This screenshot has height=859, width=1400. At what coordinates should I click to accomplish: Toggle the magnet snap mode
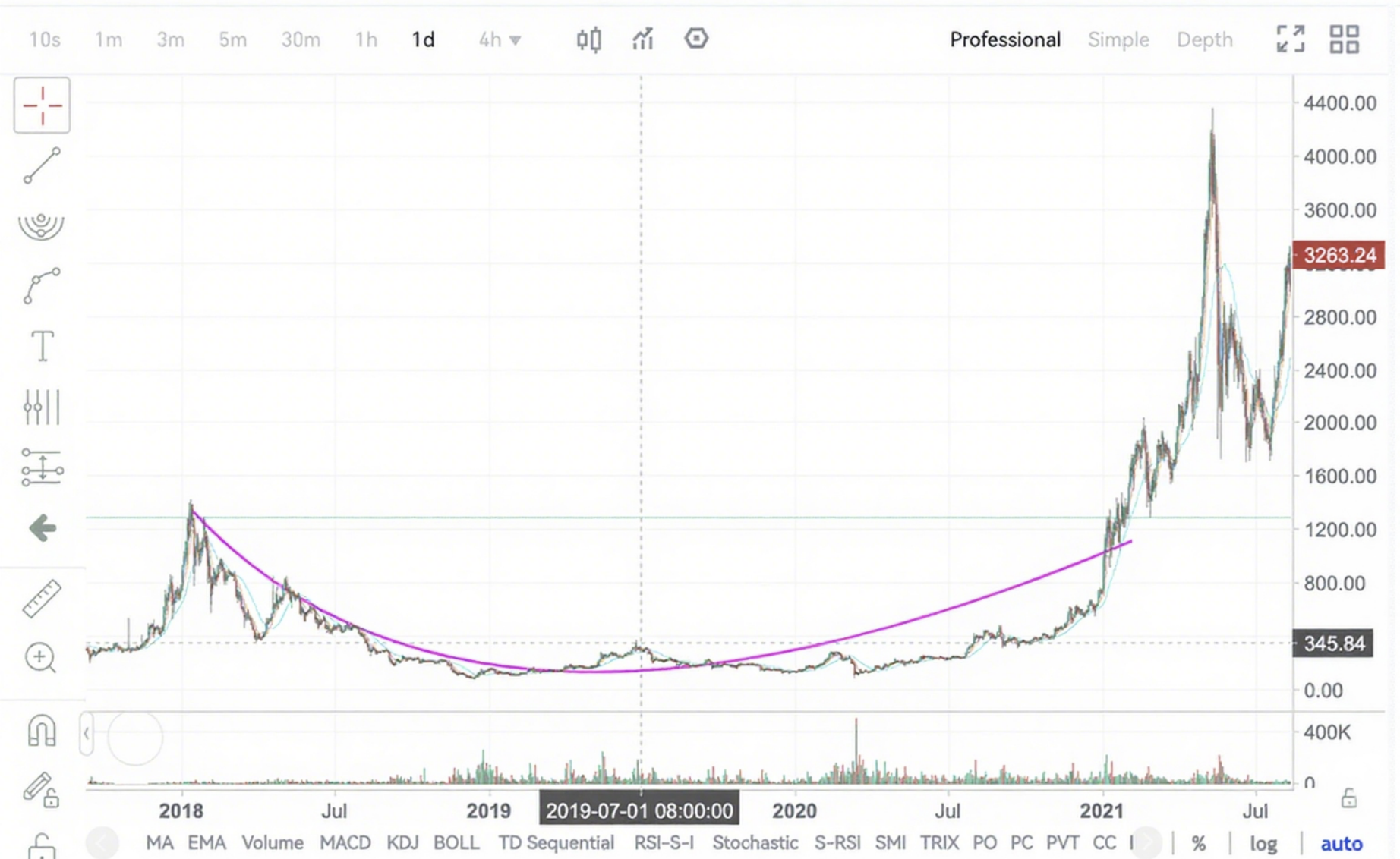coord(42,732)
